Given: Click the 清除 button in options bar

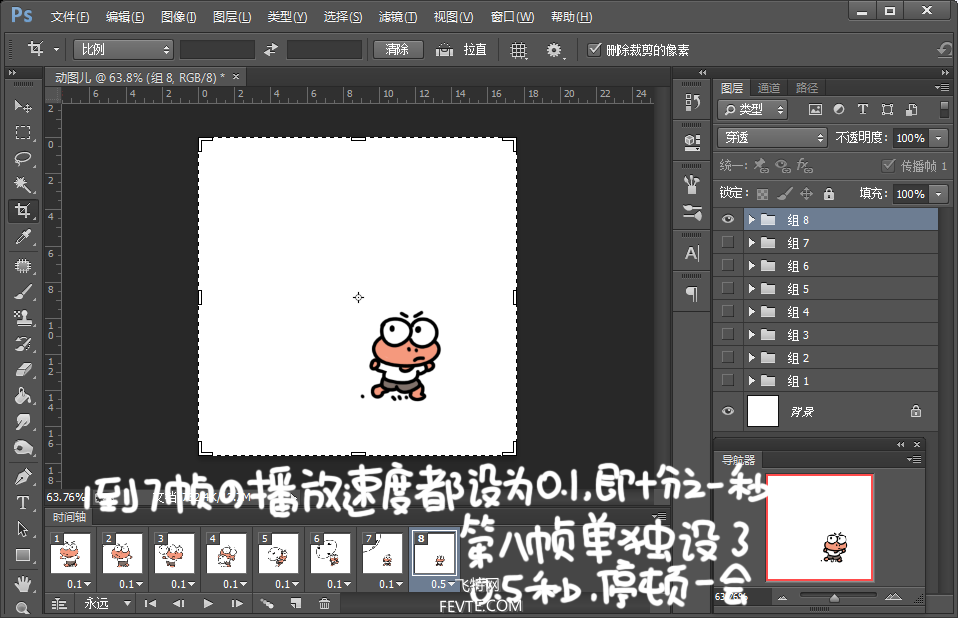Looking at the screenshot, I should (x=397, y=50).
